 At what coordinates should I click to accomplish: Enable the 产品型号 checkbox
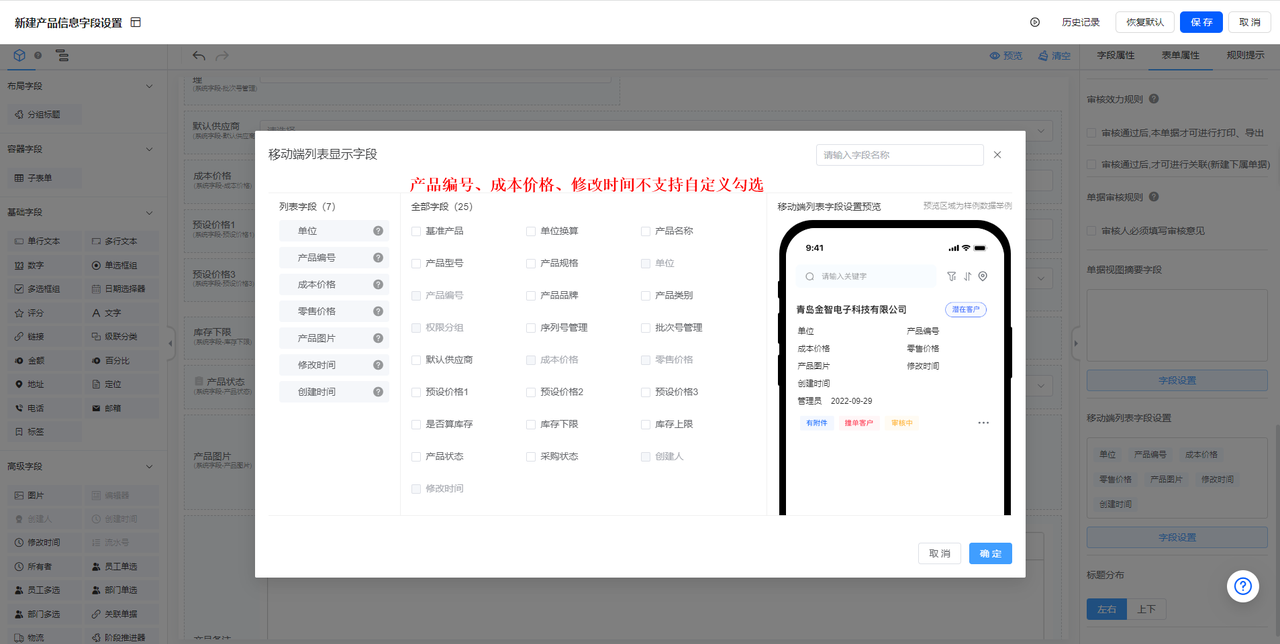point(416,263)
